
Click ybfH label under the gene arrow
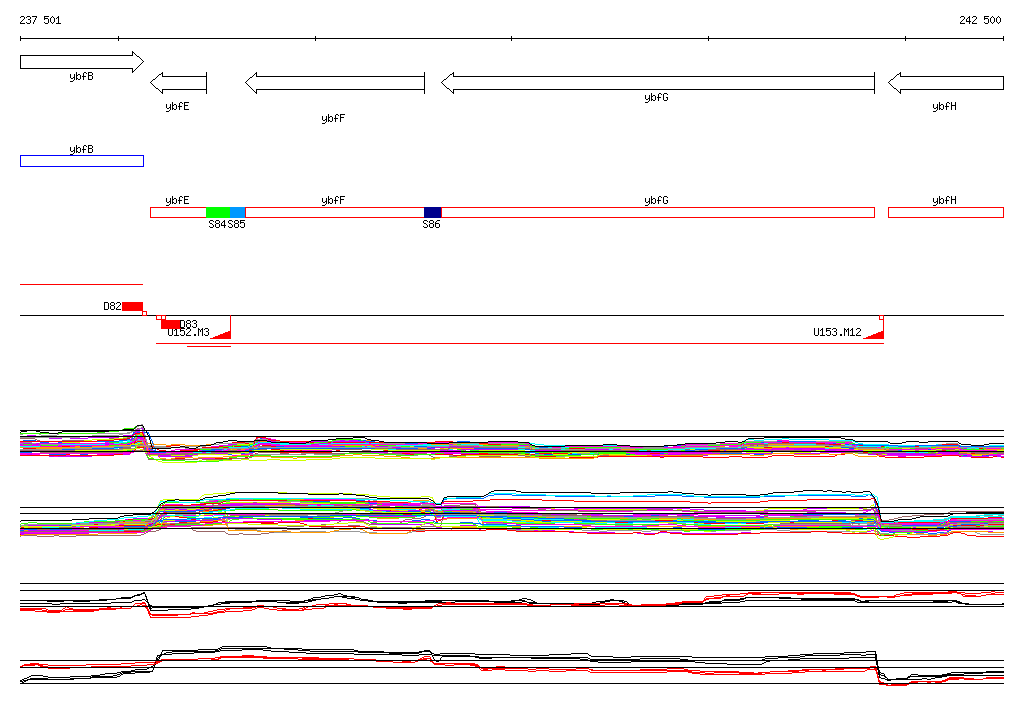click(944, 106)
